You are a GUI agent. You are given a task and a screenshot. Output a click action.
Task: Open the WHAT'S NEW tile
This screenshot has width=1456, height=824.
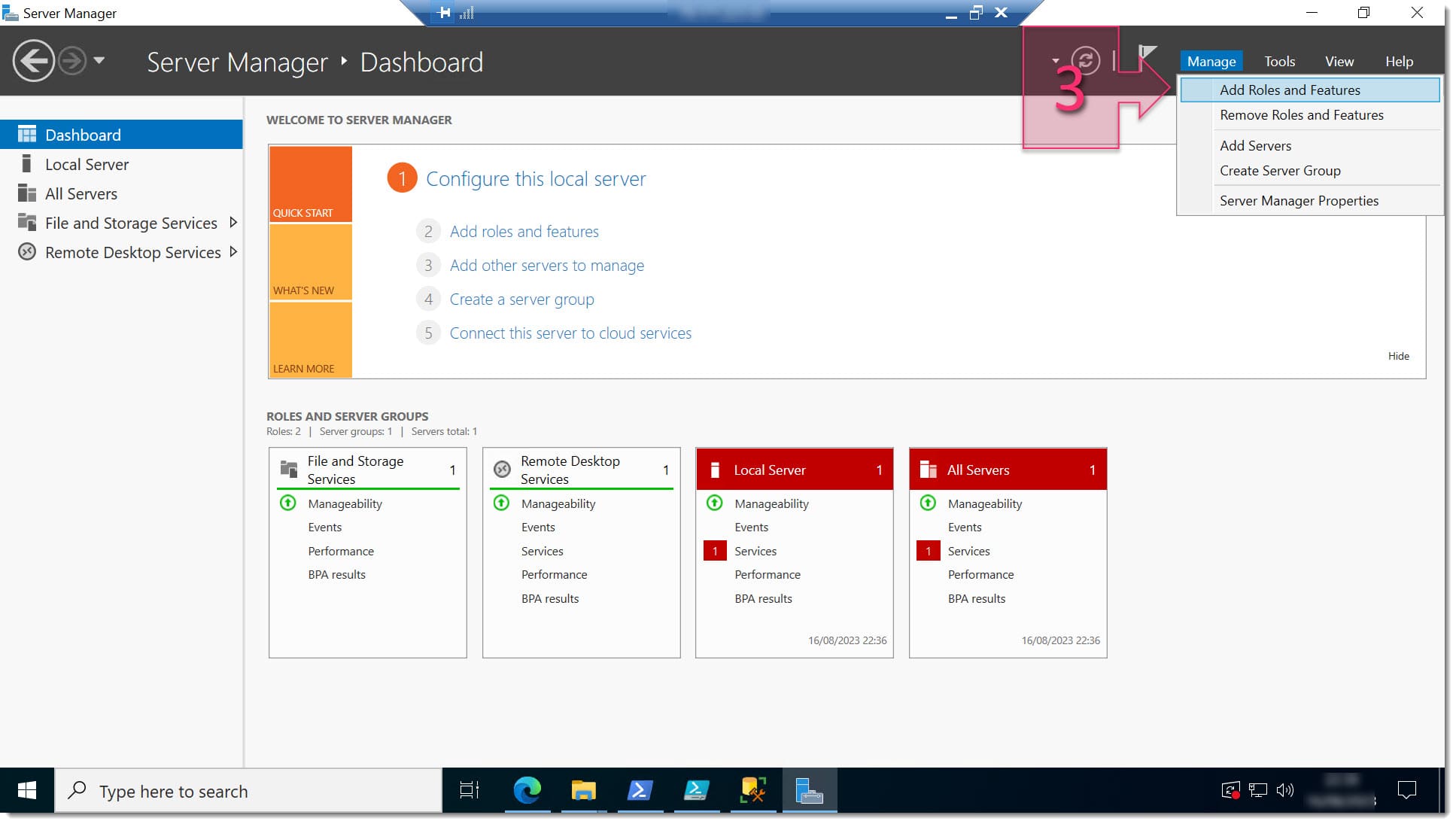(x=311, y=262)
